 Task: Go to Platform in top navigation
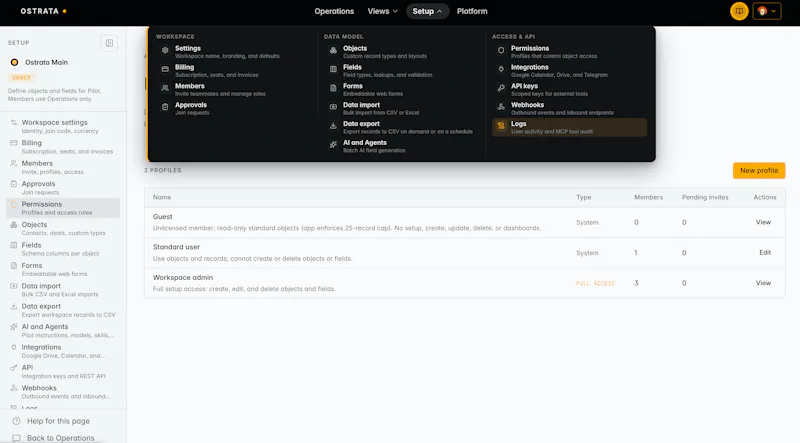472,11
